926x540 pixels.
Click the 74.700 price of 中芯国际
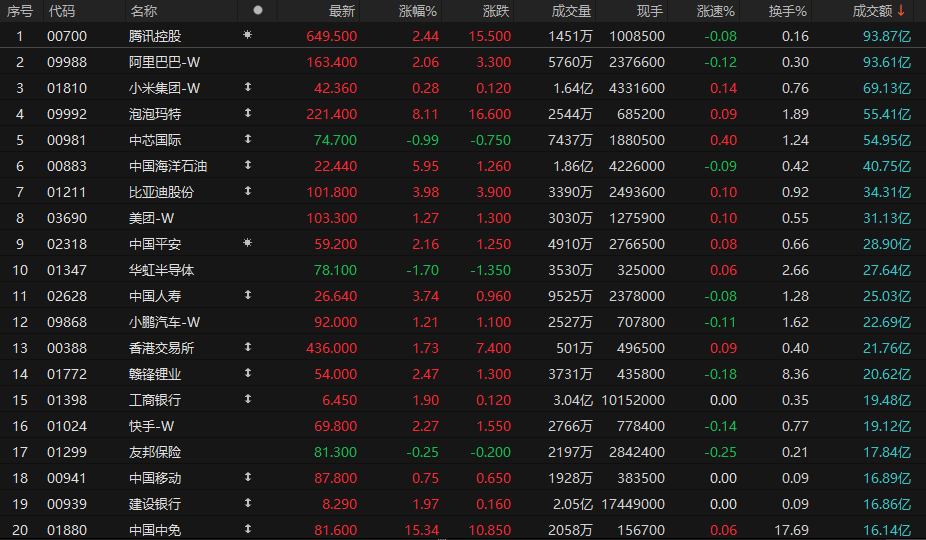tap(335, 140)
